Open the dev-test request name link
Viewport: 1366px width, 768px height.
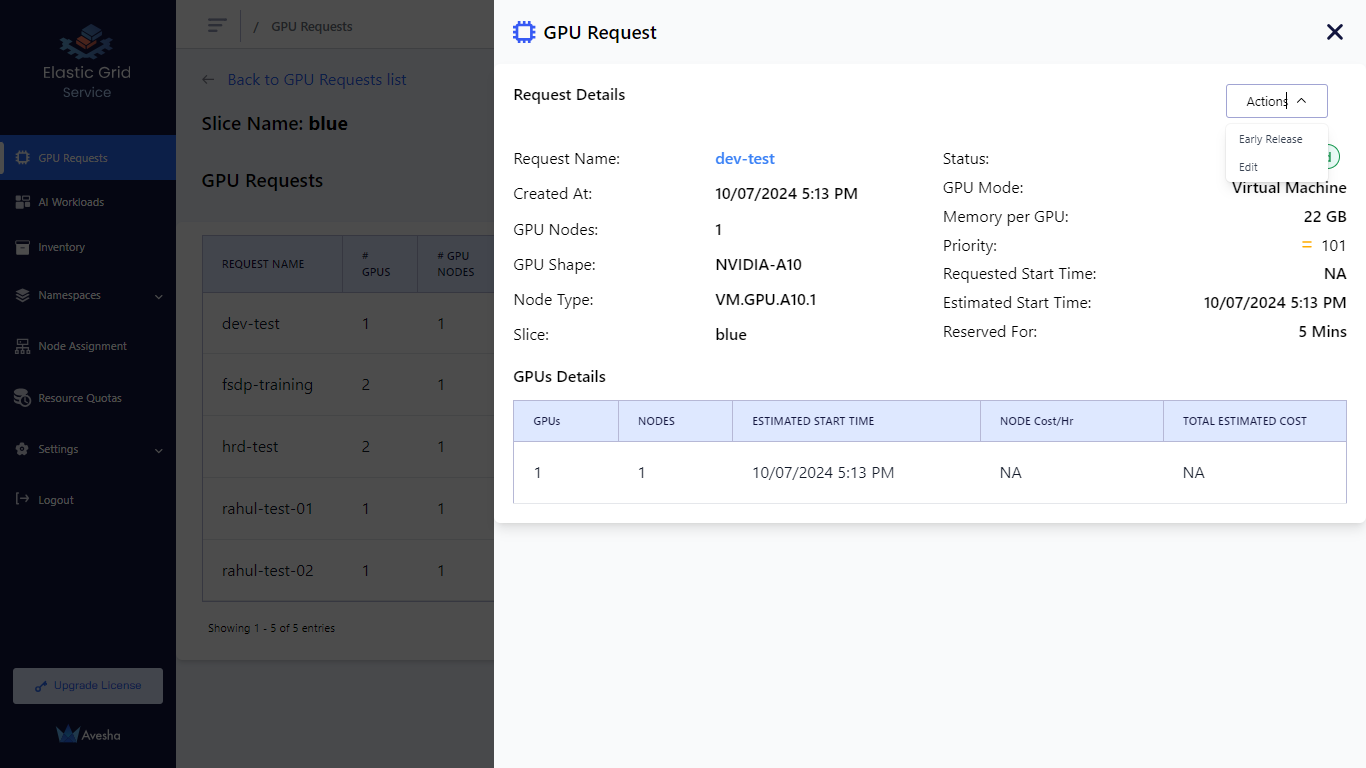tap(745, 159)
